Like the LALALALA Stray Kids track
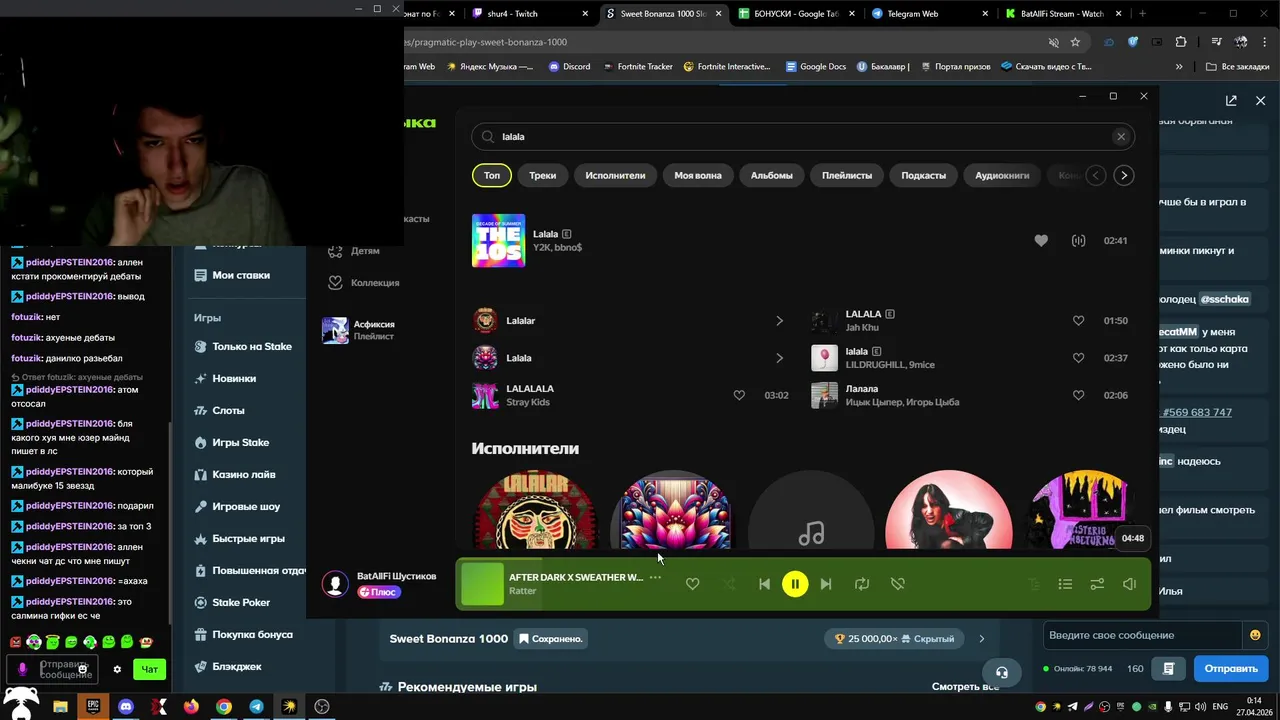This screenshot has height=720, width=1280. 739,395
